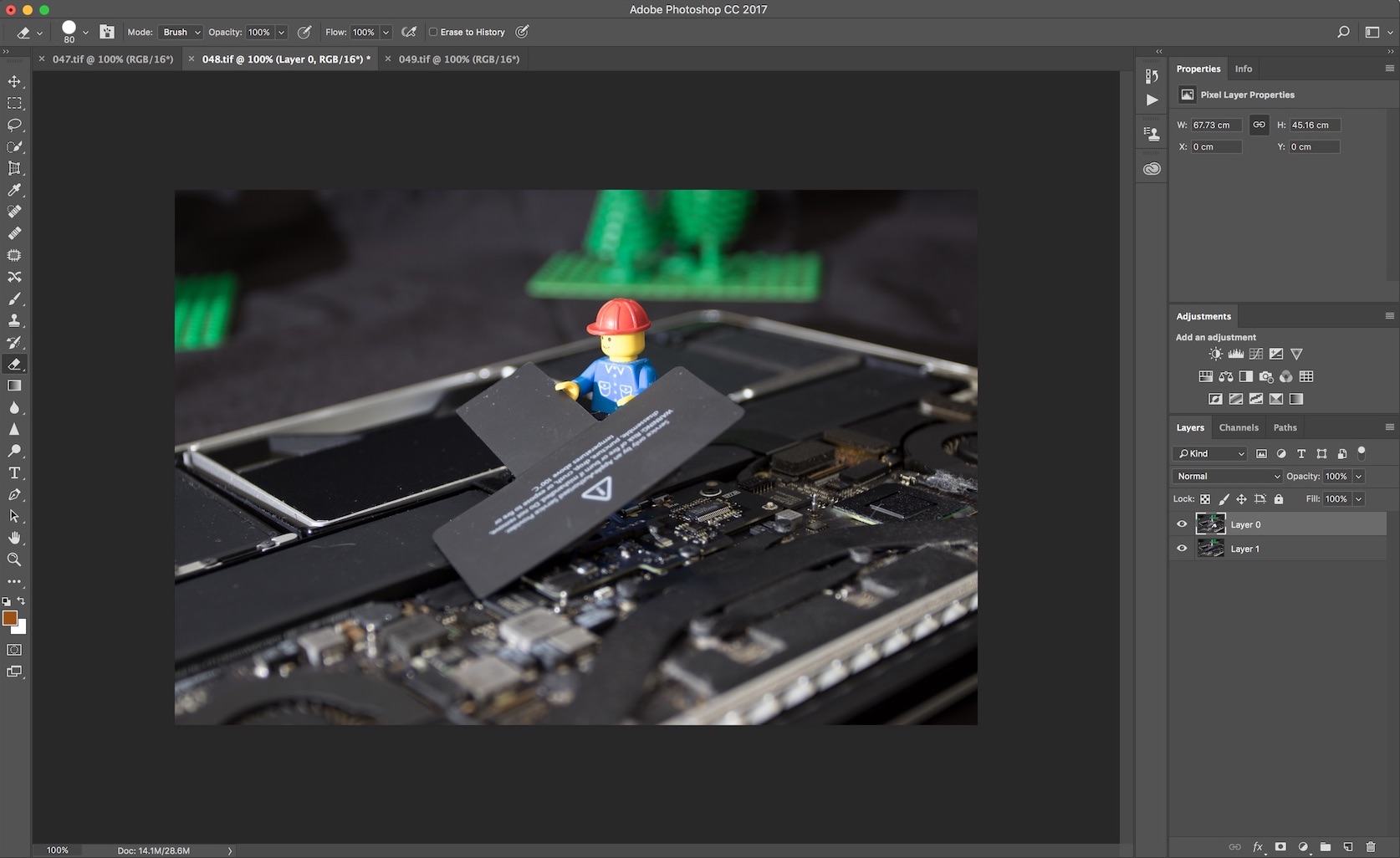Open the Flow dropdown arrow
1400x858 pixels.
click(386, 32)
